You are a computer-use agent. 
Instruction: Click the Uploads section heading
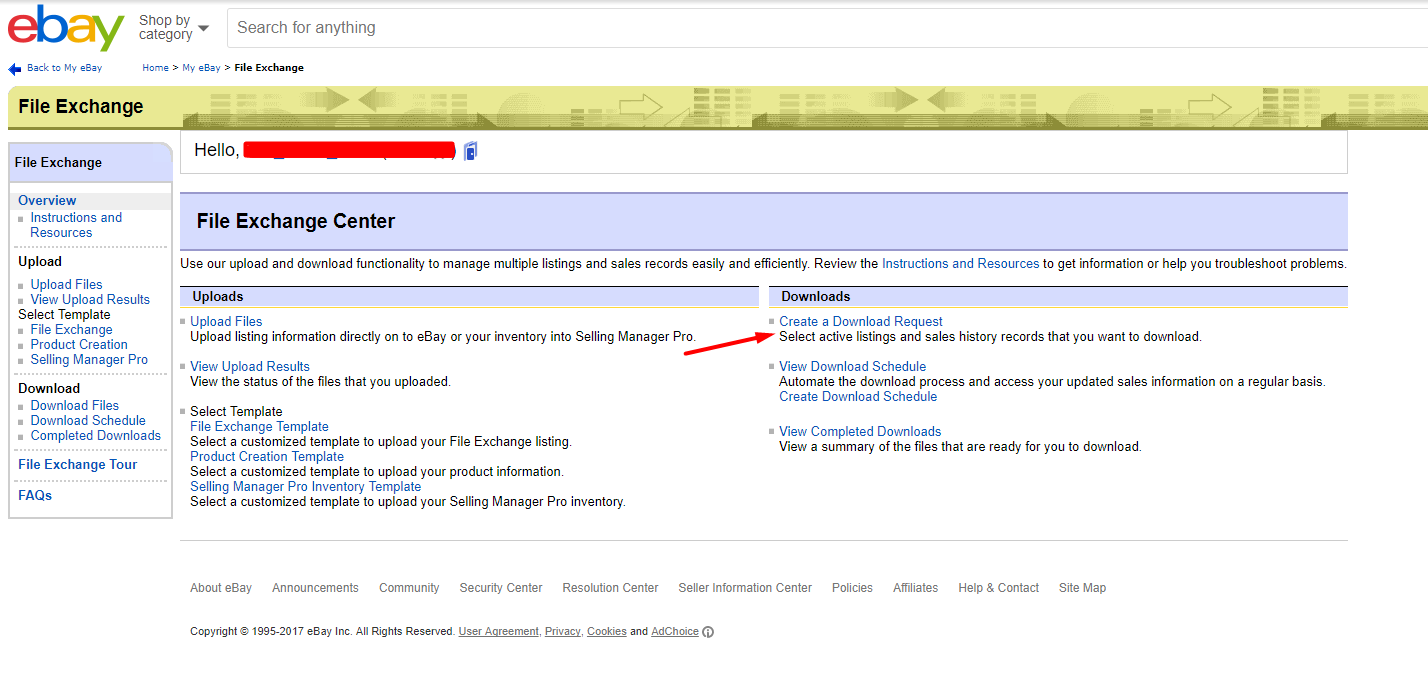pos(218,297)
